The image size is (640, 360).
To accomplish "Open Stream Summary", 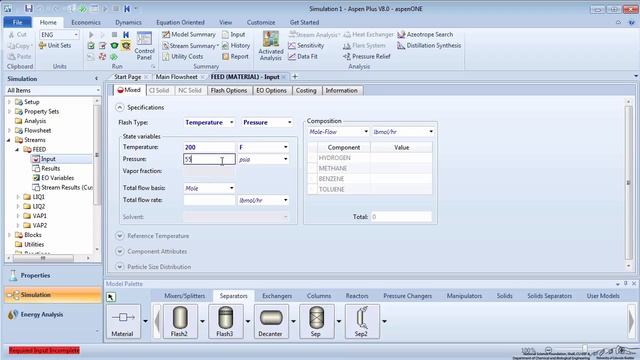I will 190,46.
